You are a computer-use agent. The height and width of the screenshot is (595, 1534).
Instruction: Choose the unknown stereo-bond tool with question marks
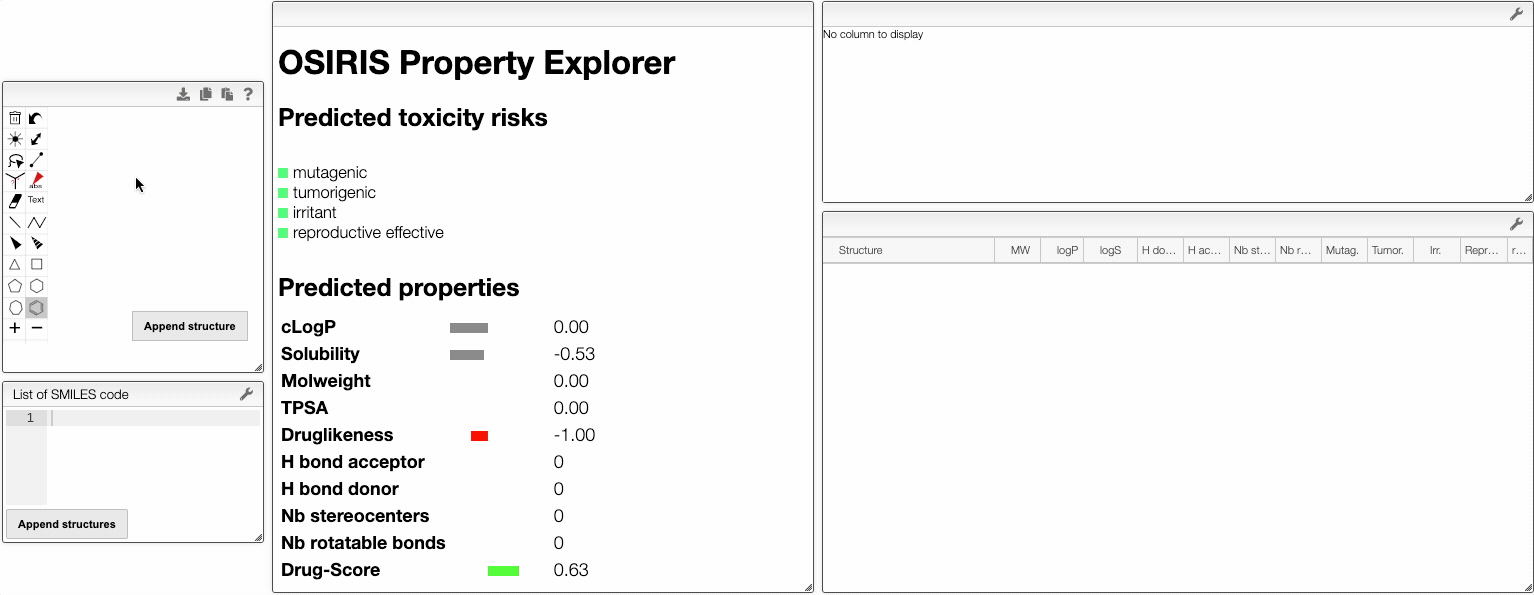(x=15, y=181)
